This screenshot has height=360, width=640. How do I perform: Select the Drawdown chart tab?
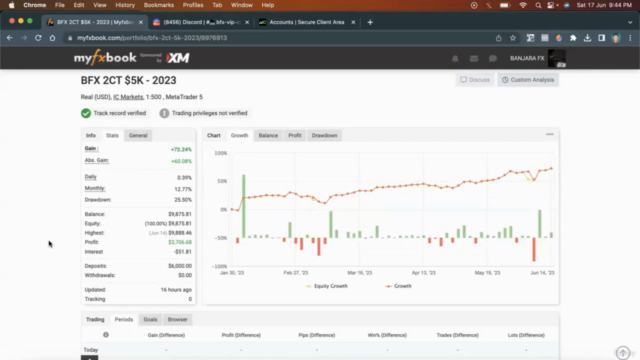324,136
